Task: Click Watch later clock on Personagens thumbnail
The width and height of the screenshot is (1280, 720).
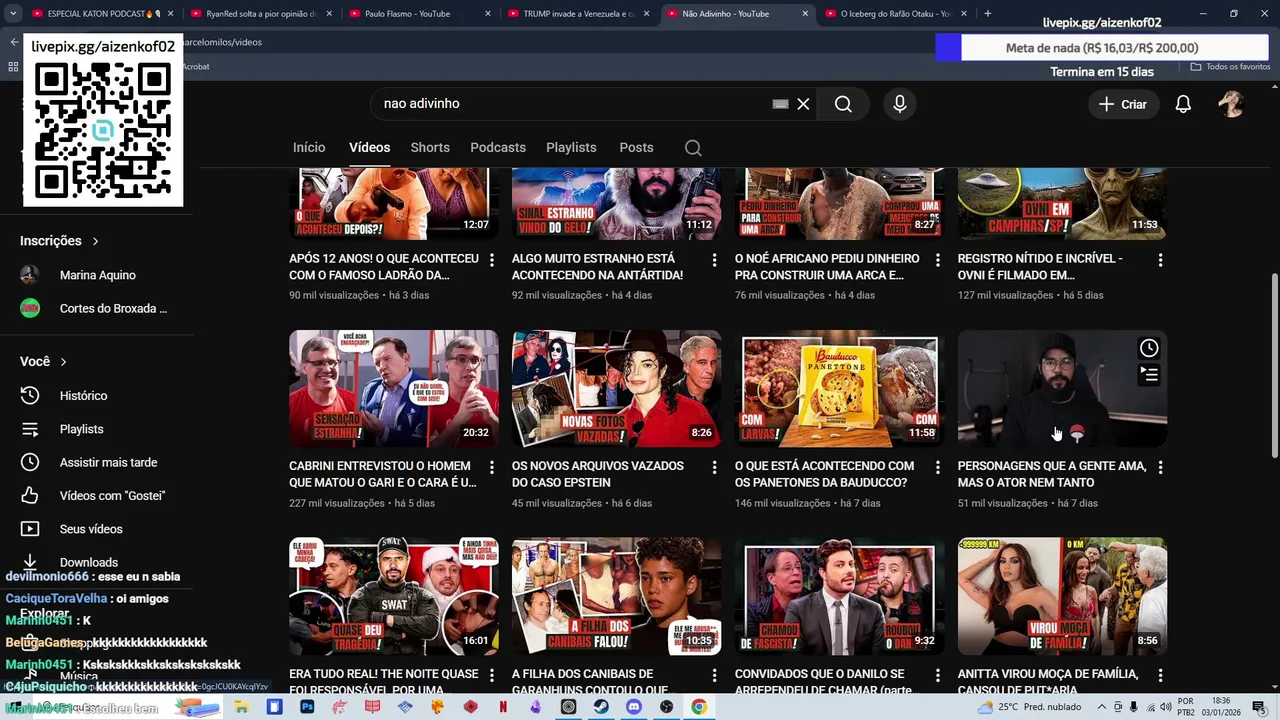Action: 1149,348
